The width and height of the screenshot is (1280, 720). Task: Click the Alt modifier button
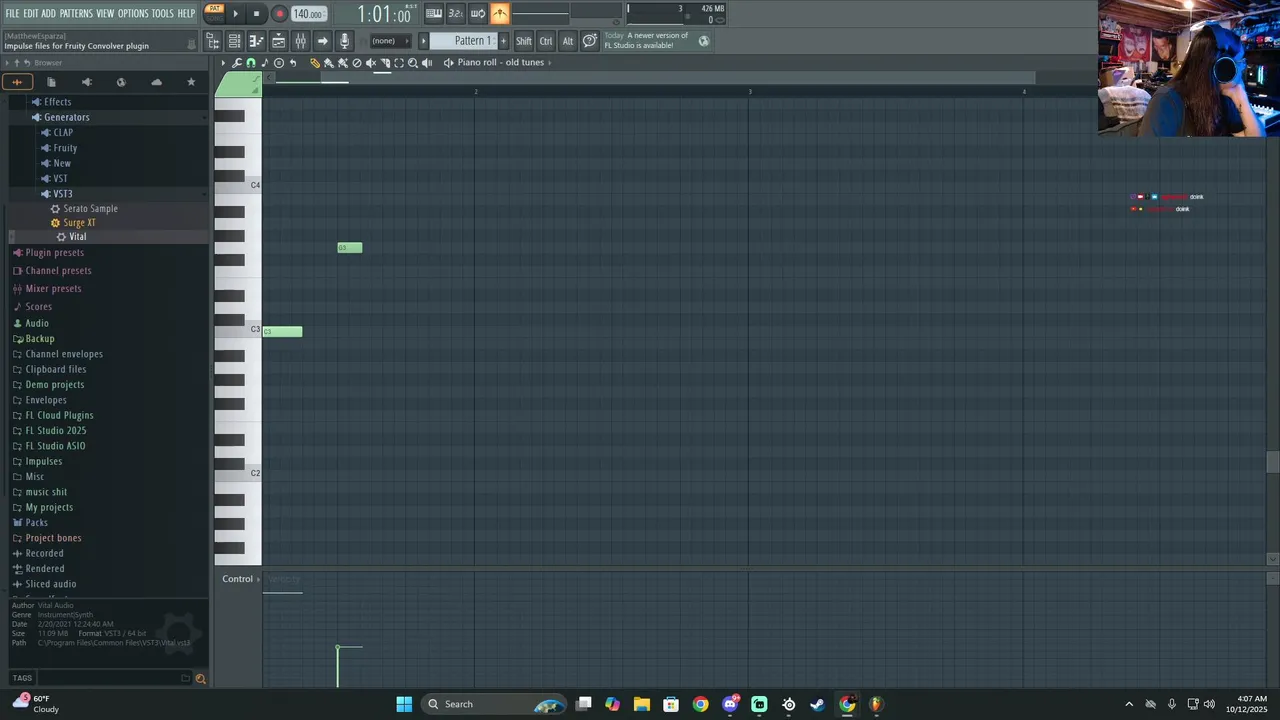pos(568,41)
